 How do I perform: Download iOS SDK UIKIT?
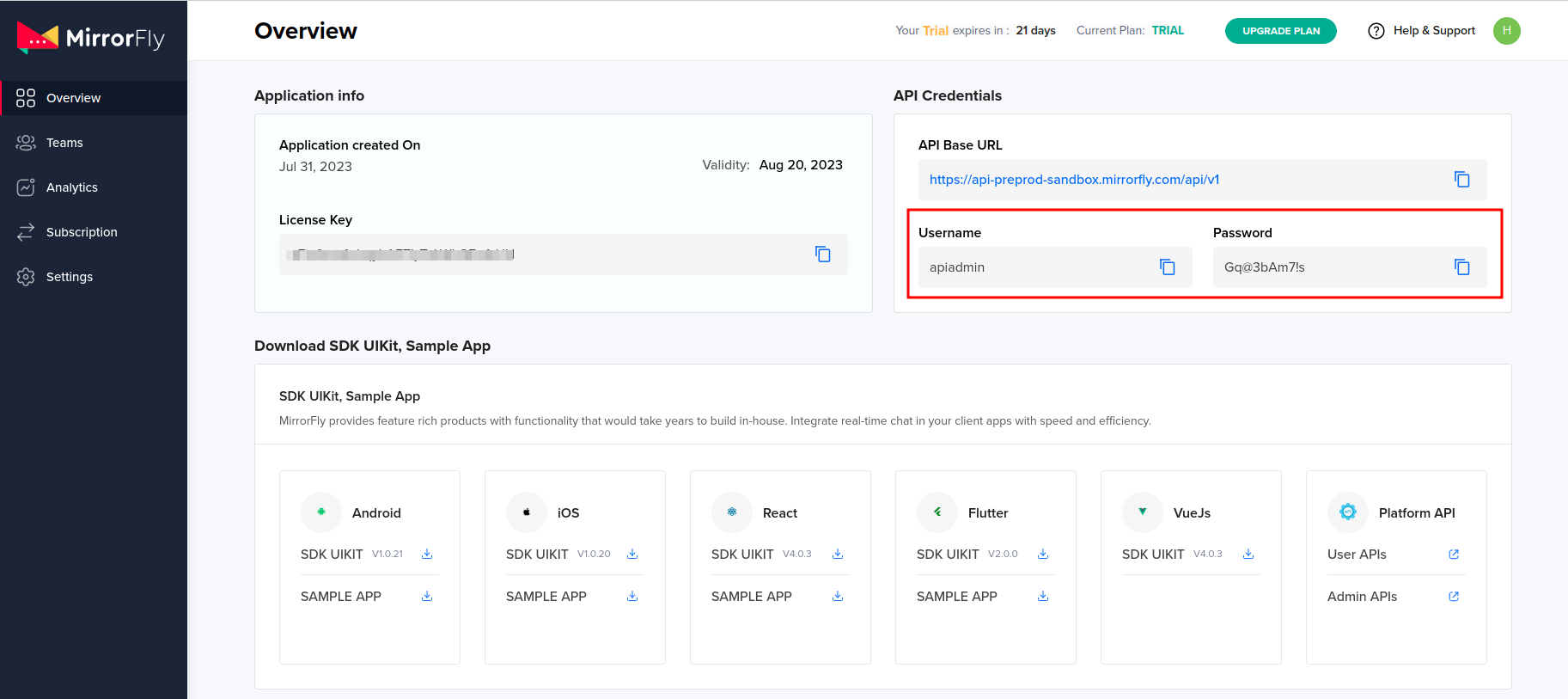[632, 554]
